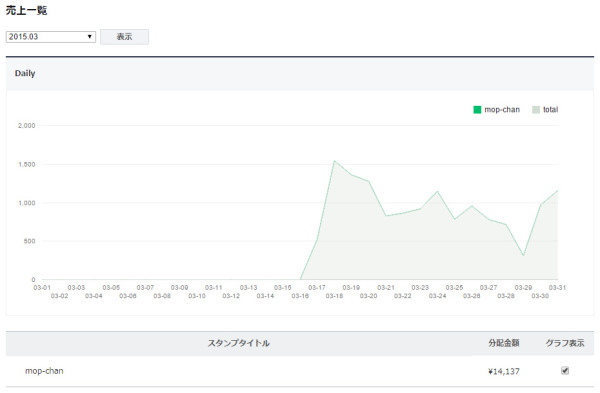Click the 03-24 x-axis date label

(437, 296)
